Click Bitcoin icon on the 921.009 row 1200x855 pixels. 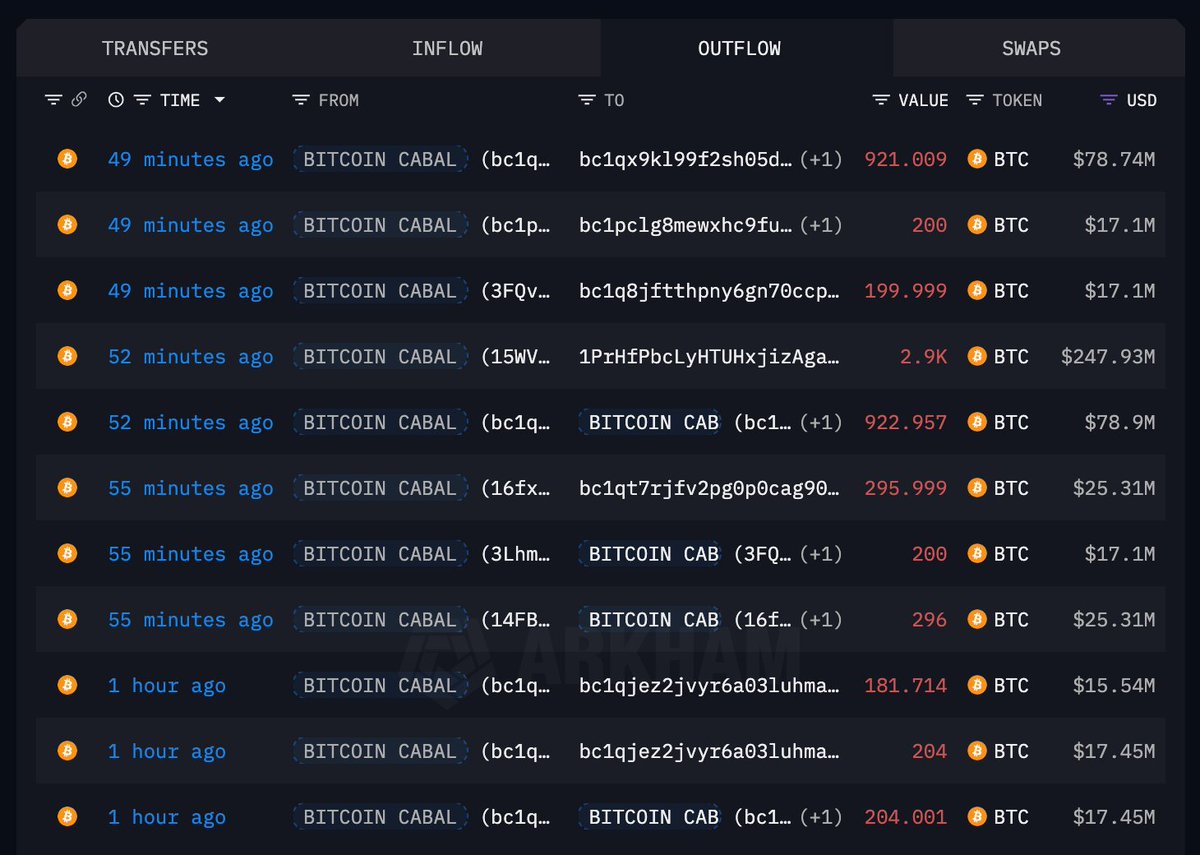[67, 159]
